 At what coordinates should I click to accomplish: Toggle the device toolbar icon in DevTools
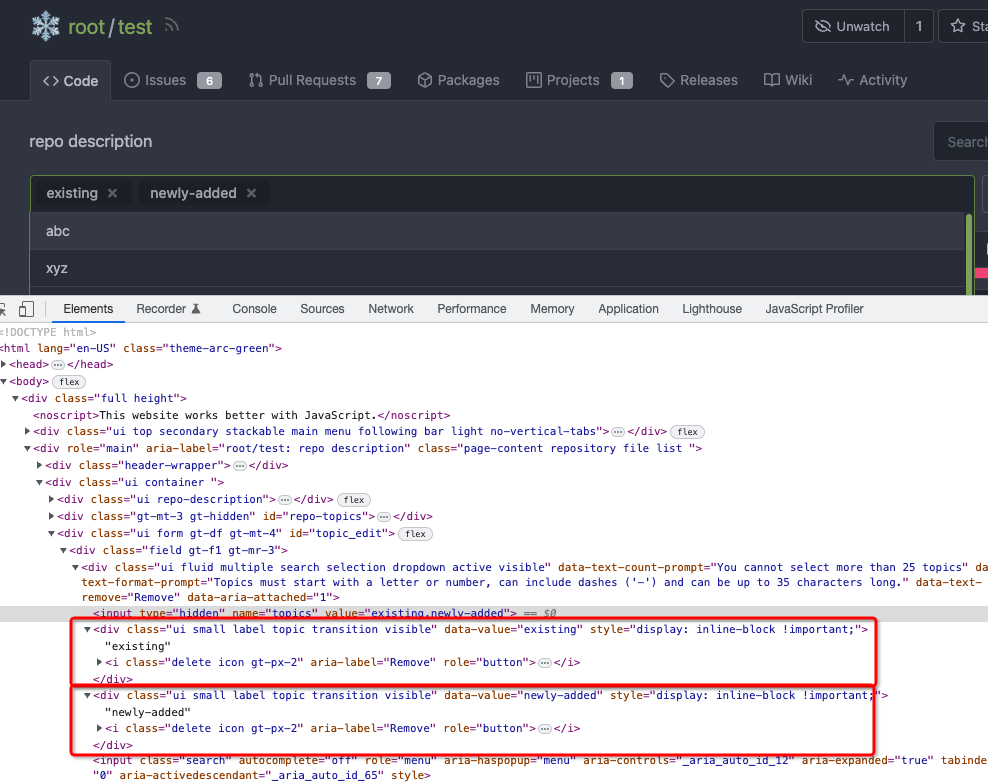pyautogui.click(x=26, y=309)
